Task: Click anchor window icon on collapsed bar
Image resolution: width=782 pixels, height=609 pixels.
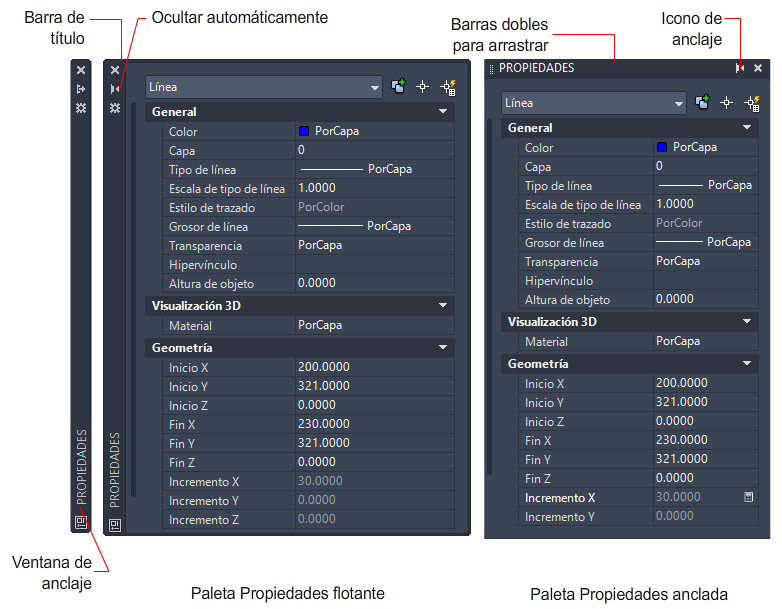Action: tap(81, 522)
